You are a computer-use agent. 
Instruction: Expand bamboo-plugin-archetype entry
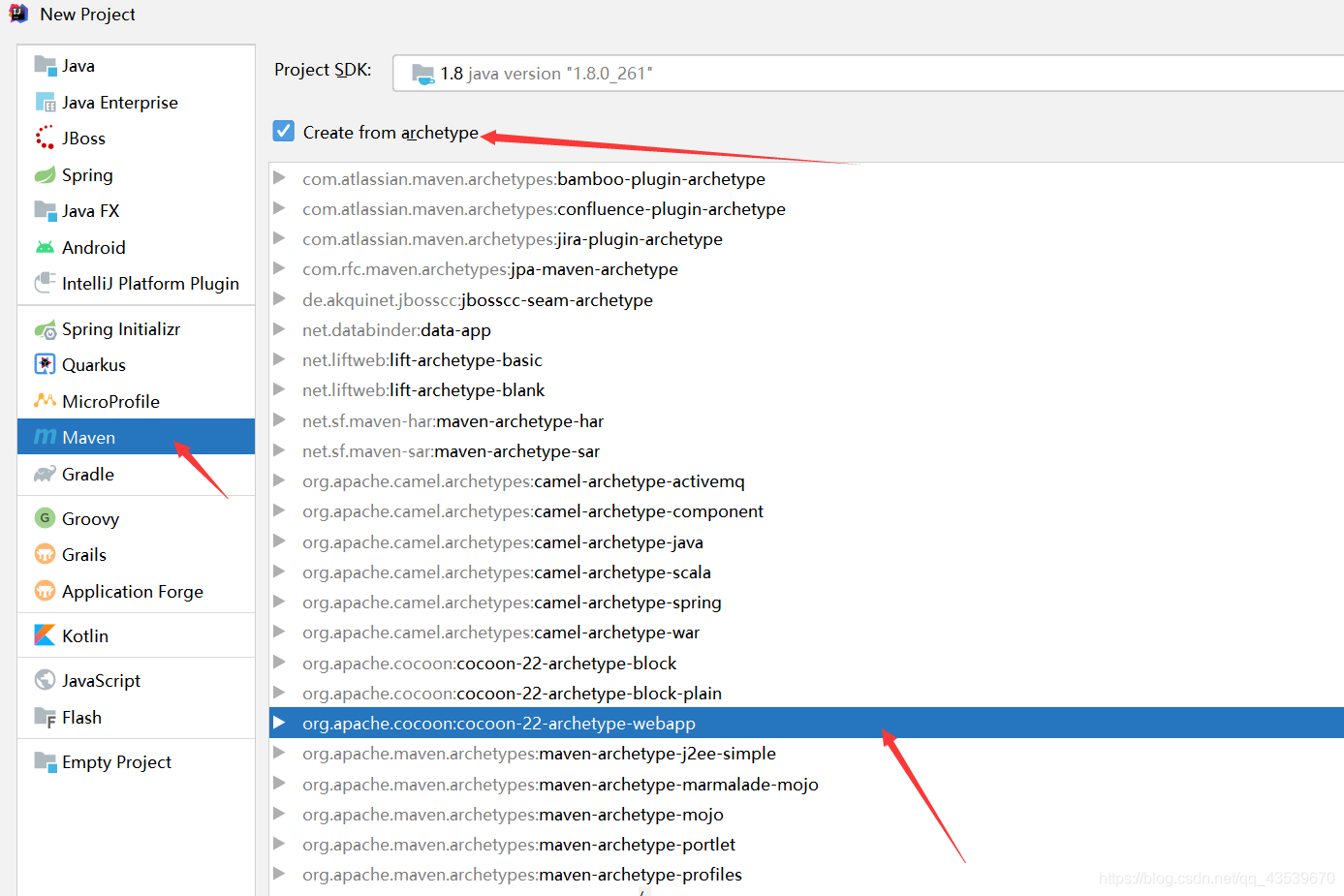[279, 178]
